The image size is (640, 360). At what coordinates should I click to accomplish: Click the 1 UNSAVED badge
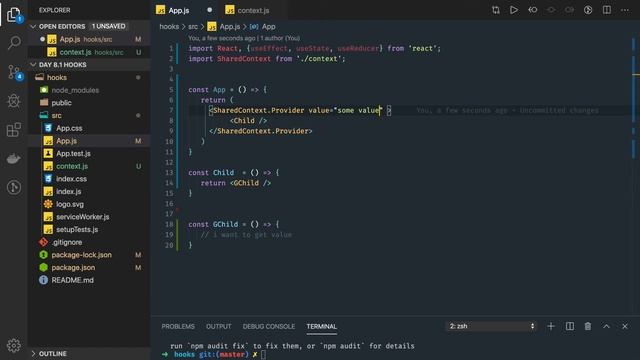[108, 26]
